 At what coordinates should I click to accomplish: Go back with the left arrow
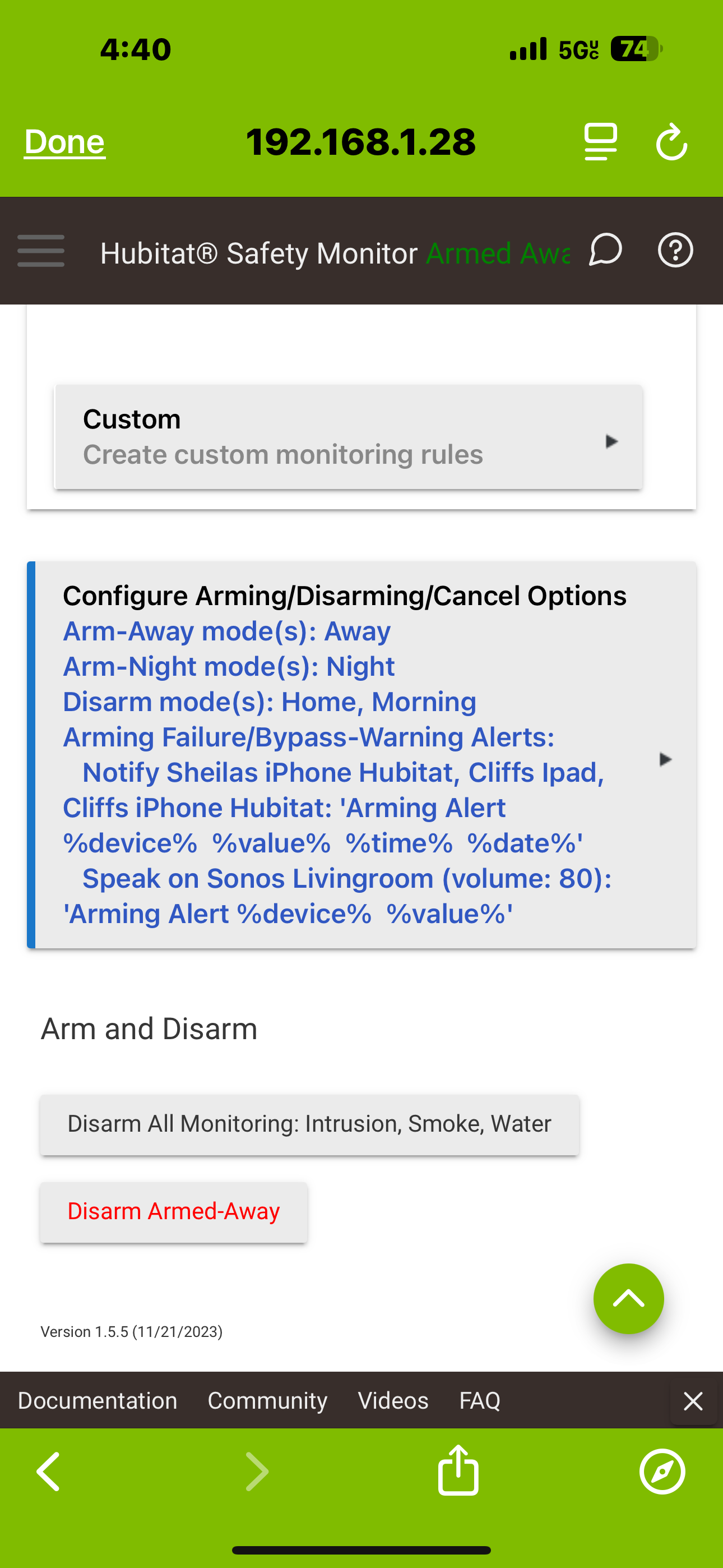point(48,1471)
